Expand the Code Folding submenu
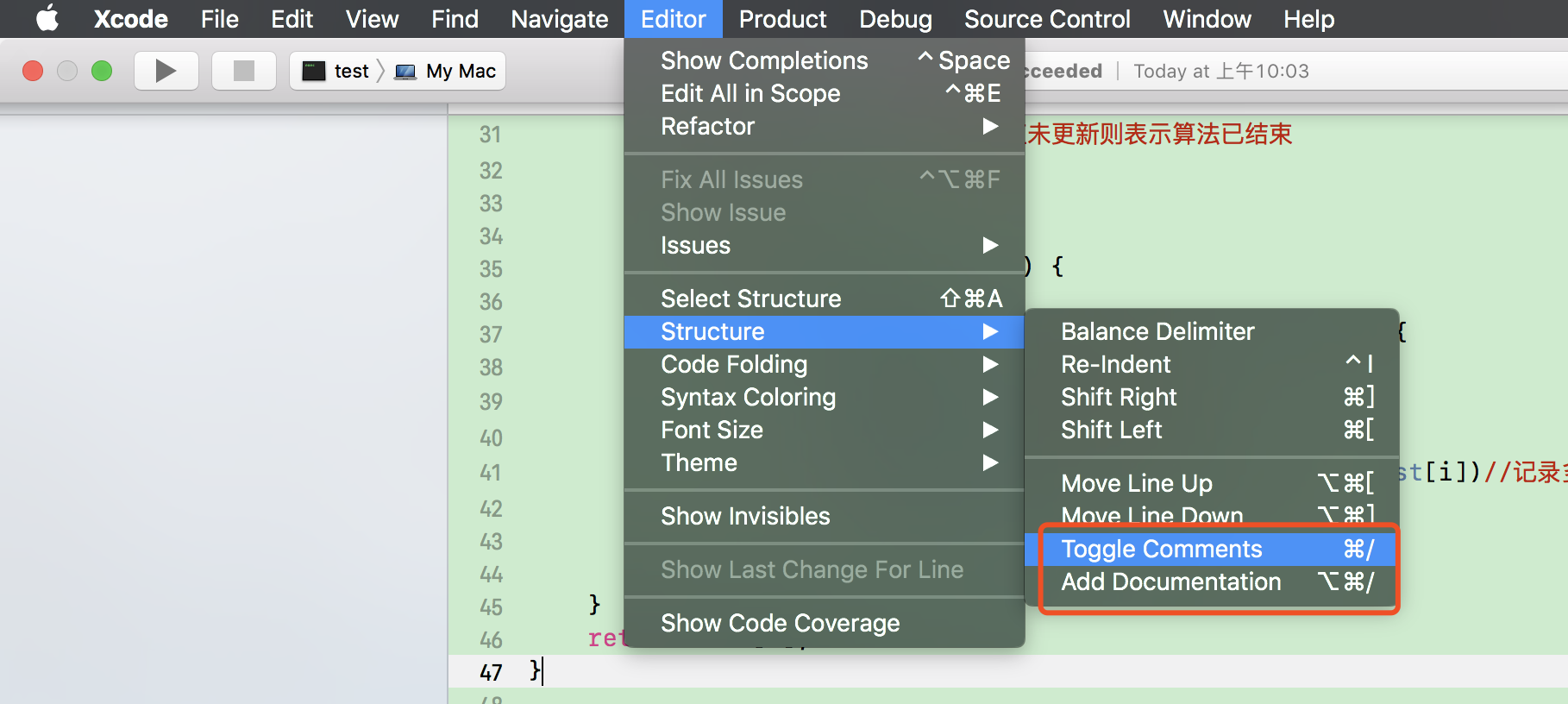This screenshot has height=704, width=1568. (825, 364)
